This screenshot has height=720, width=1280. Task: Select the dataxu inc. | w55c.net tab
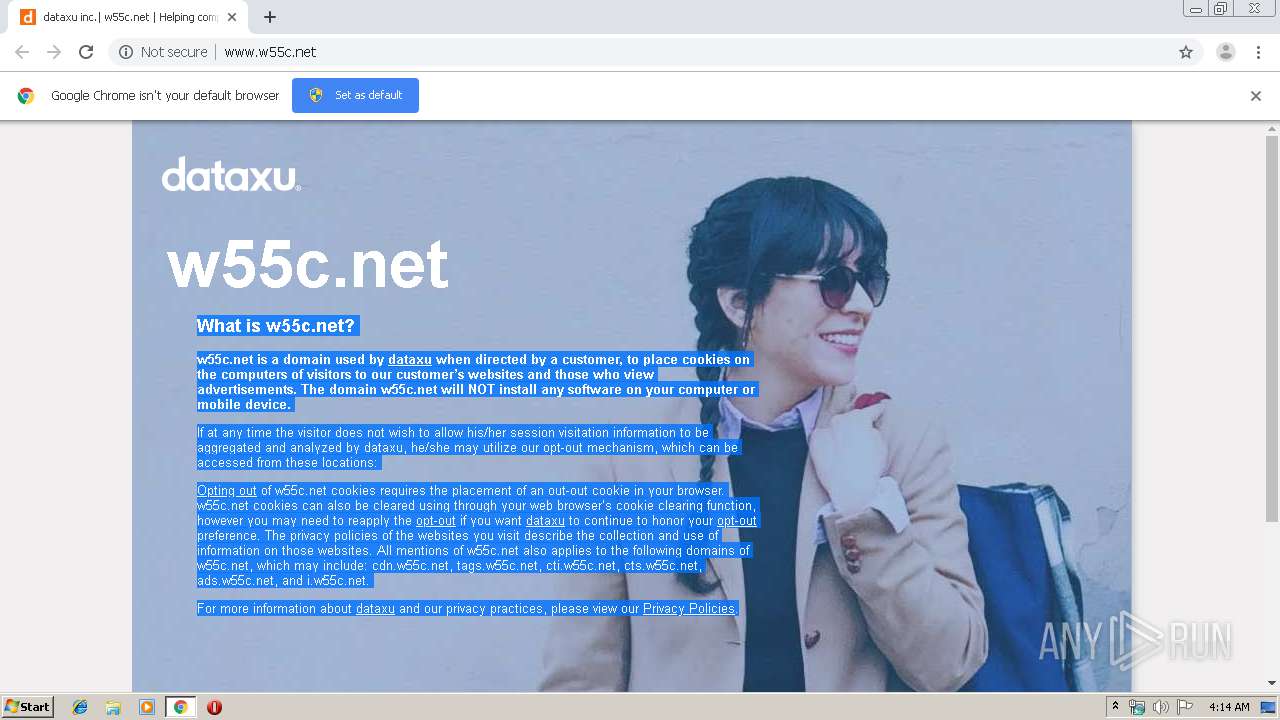(x=128, y=17)
